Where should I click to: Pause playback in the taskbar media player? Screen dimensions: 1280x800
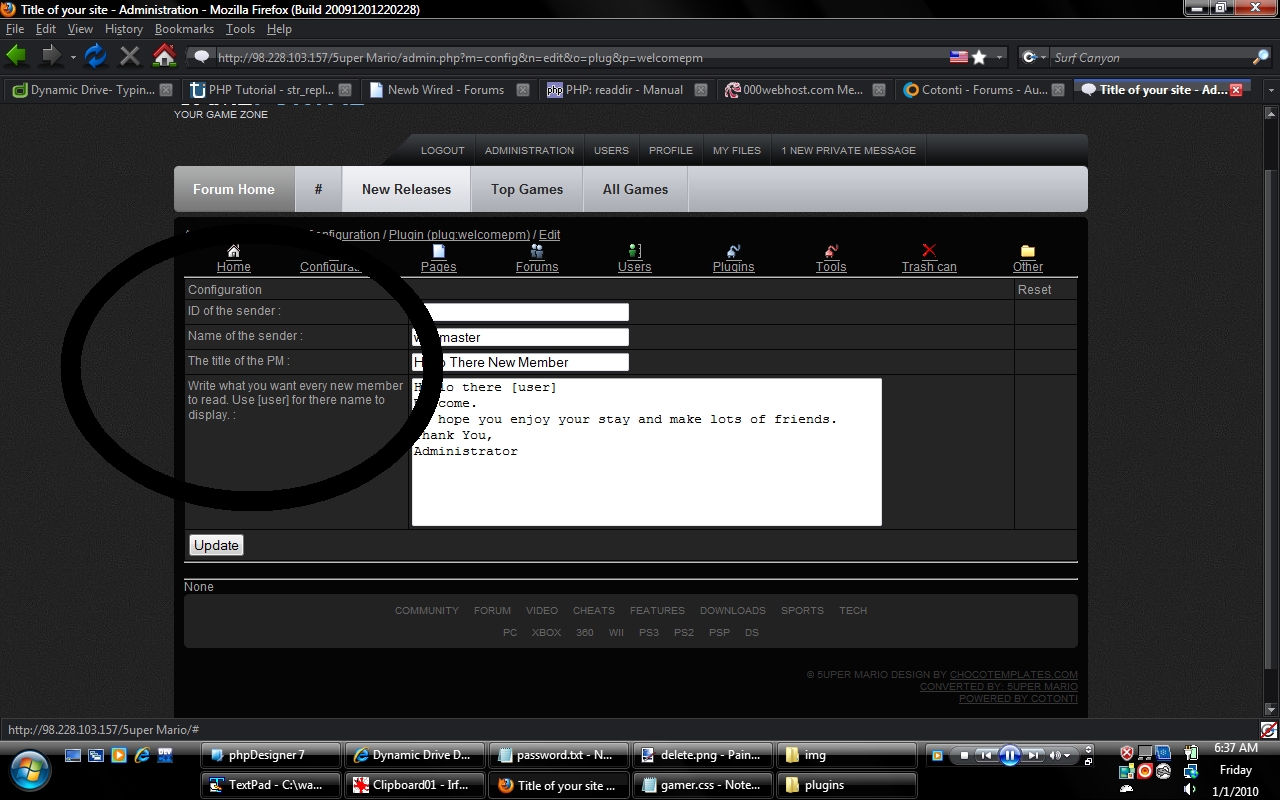(x=1009, y=755)
